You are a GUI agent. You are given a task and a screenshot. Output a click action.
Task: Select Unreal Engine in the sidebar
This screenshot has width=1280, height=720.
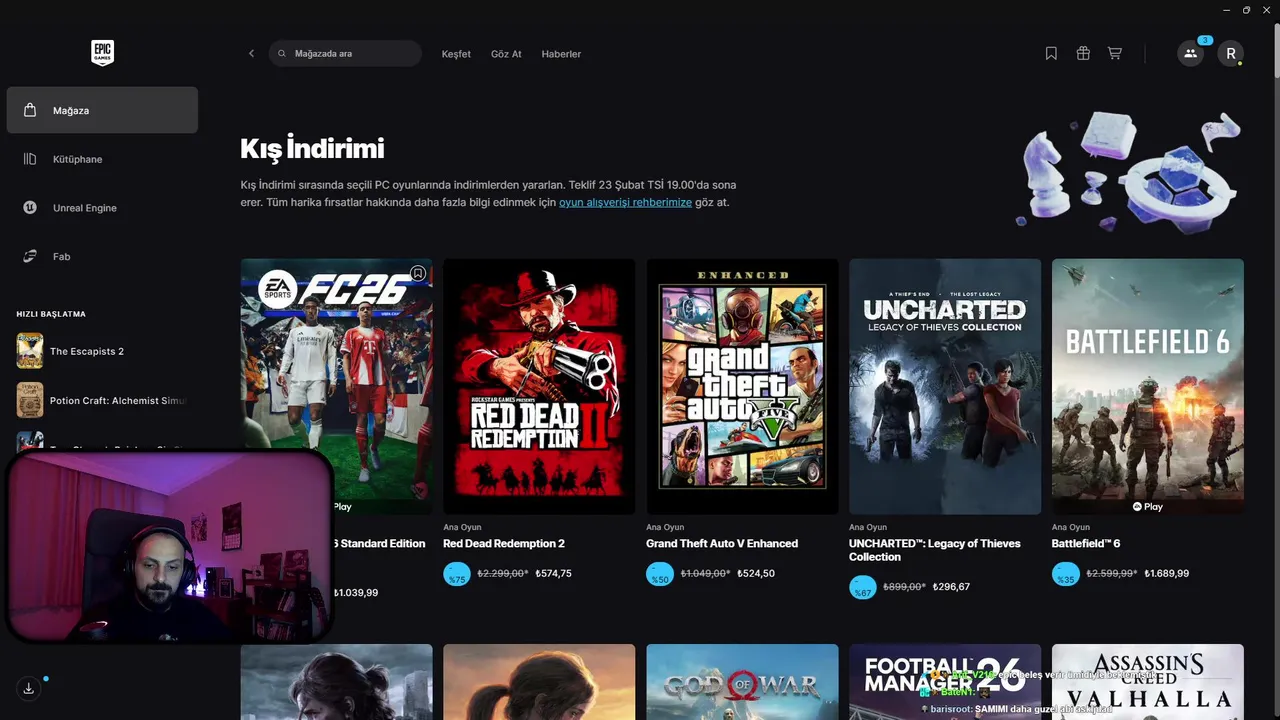pyautogui.click(x=102, y=208)
